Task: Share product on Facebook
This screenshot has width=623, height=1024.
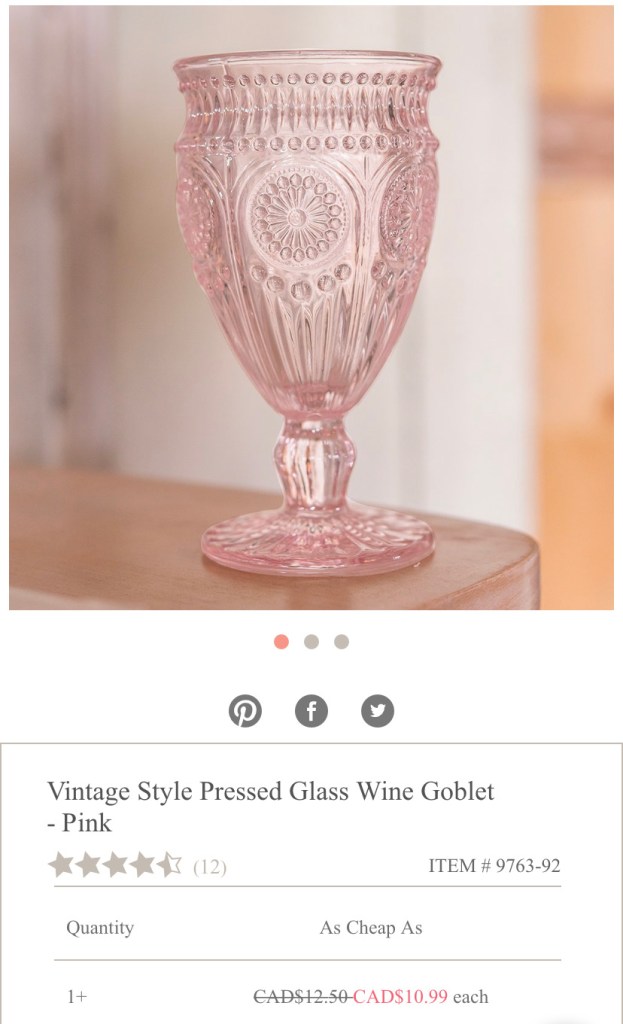Action: (x=312, y=711)
